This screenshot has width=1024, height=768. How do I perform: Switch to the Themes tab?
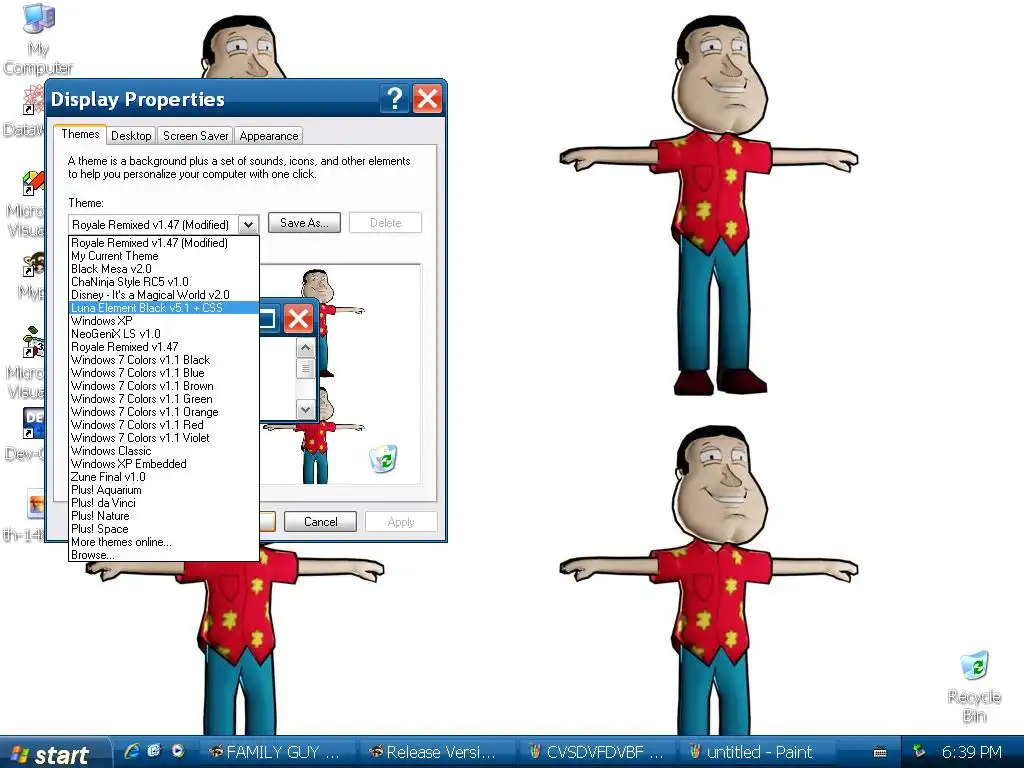pos(80,134)
